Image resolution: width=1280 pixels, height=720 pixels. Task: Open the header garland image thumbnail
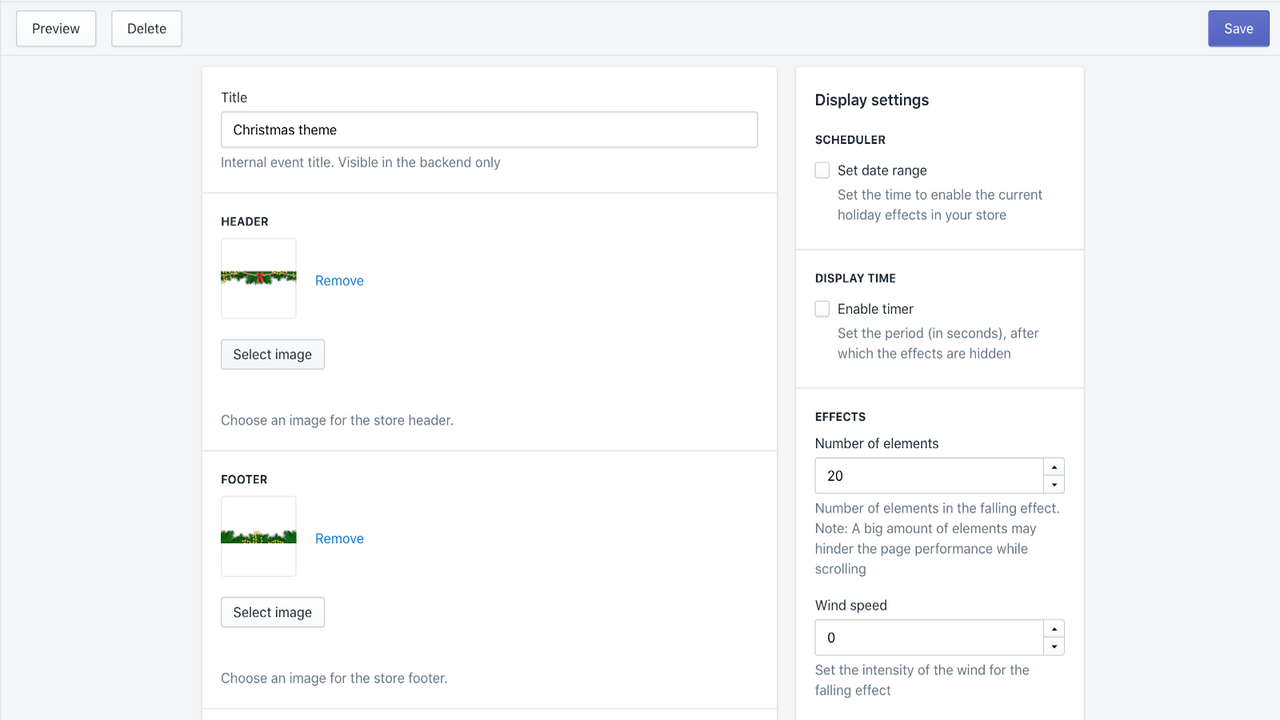pyautogui.click(x=258, y=278)
